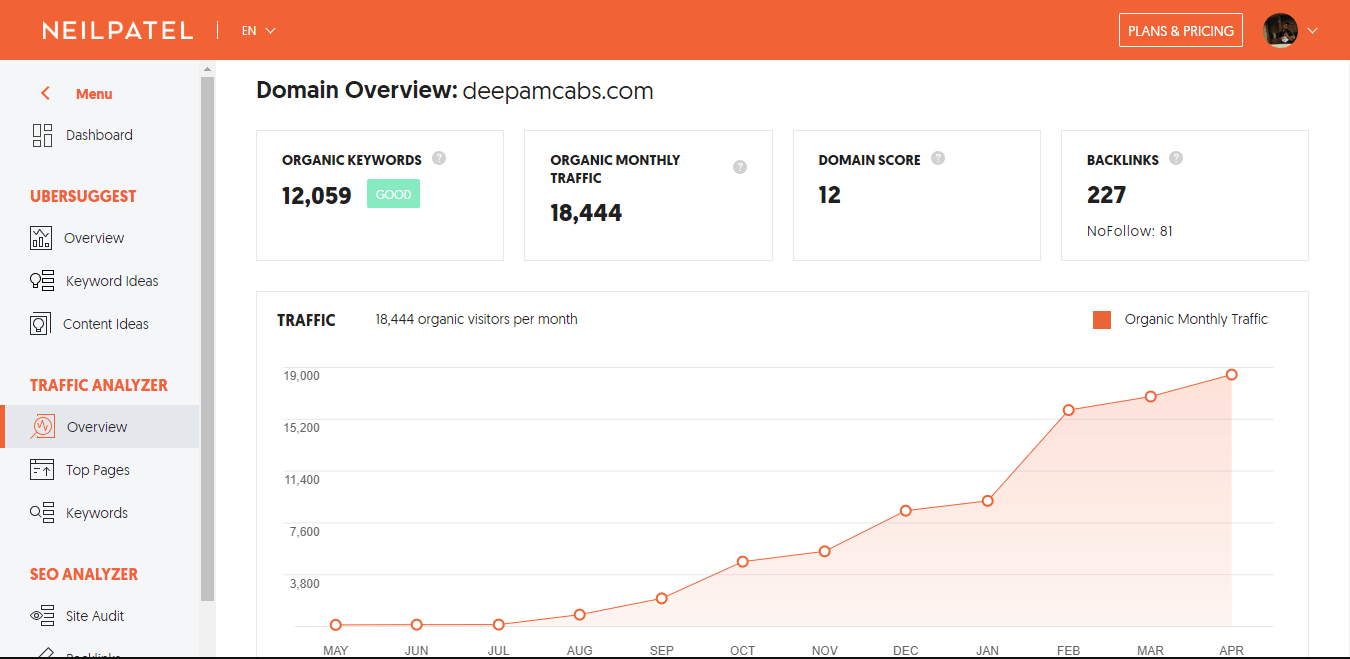Click the SEP data point on chart
Screen dimensions: 1350x659
point(662,599)
